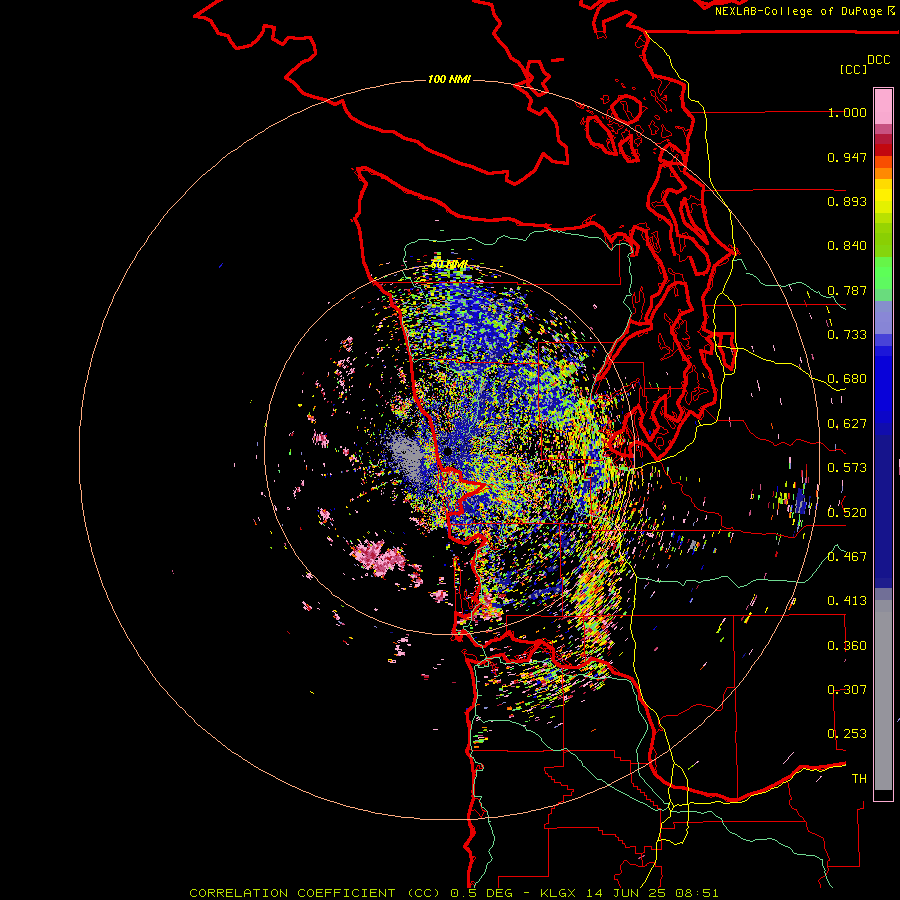Screen dimensions: 900x900
Task: Pick the bright green color bar segment
Action: tap(883, 273)
